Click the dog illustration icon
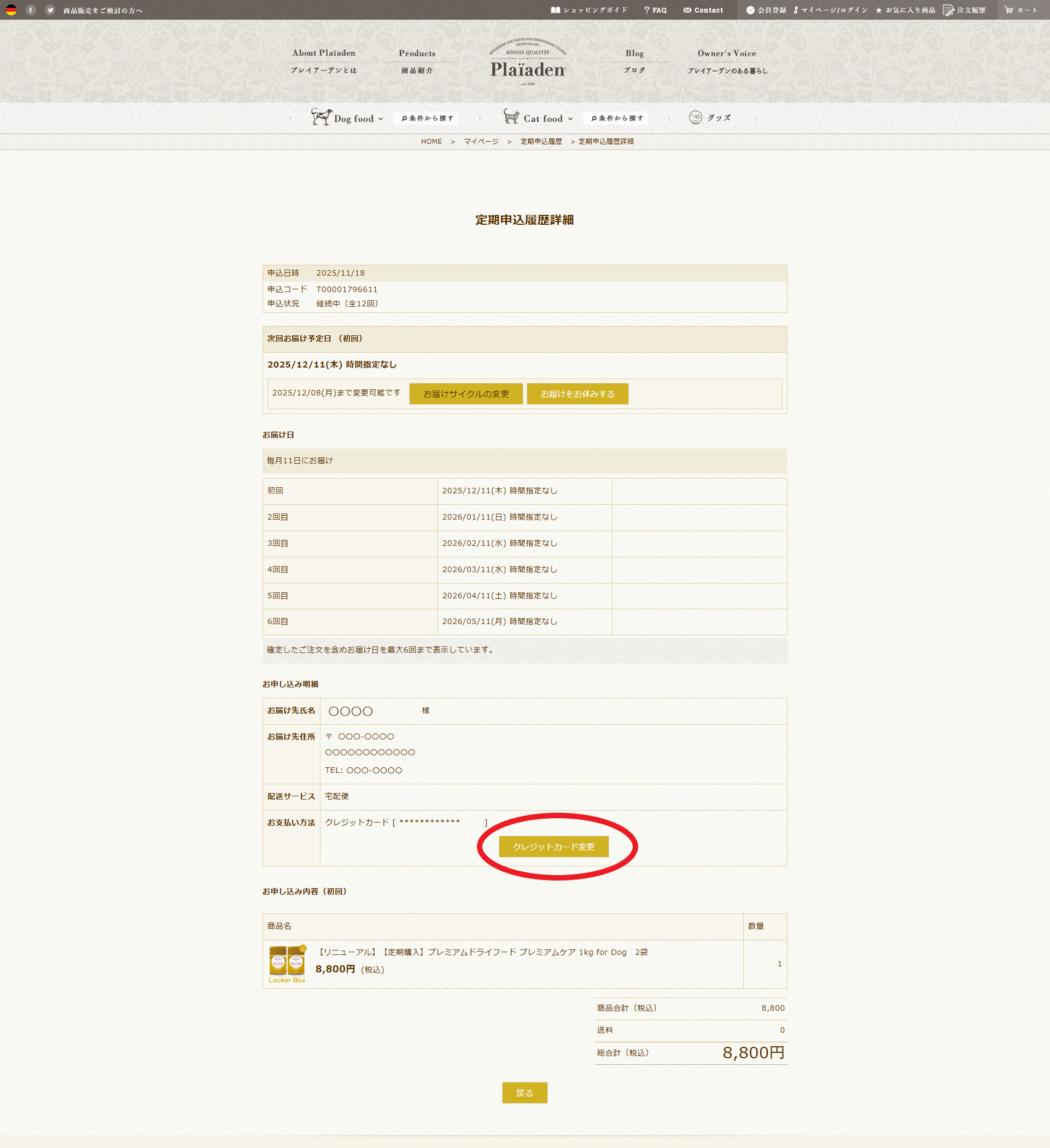Screen dimensions: 1050x1148 coord(321,116)
